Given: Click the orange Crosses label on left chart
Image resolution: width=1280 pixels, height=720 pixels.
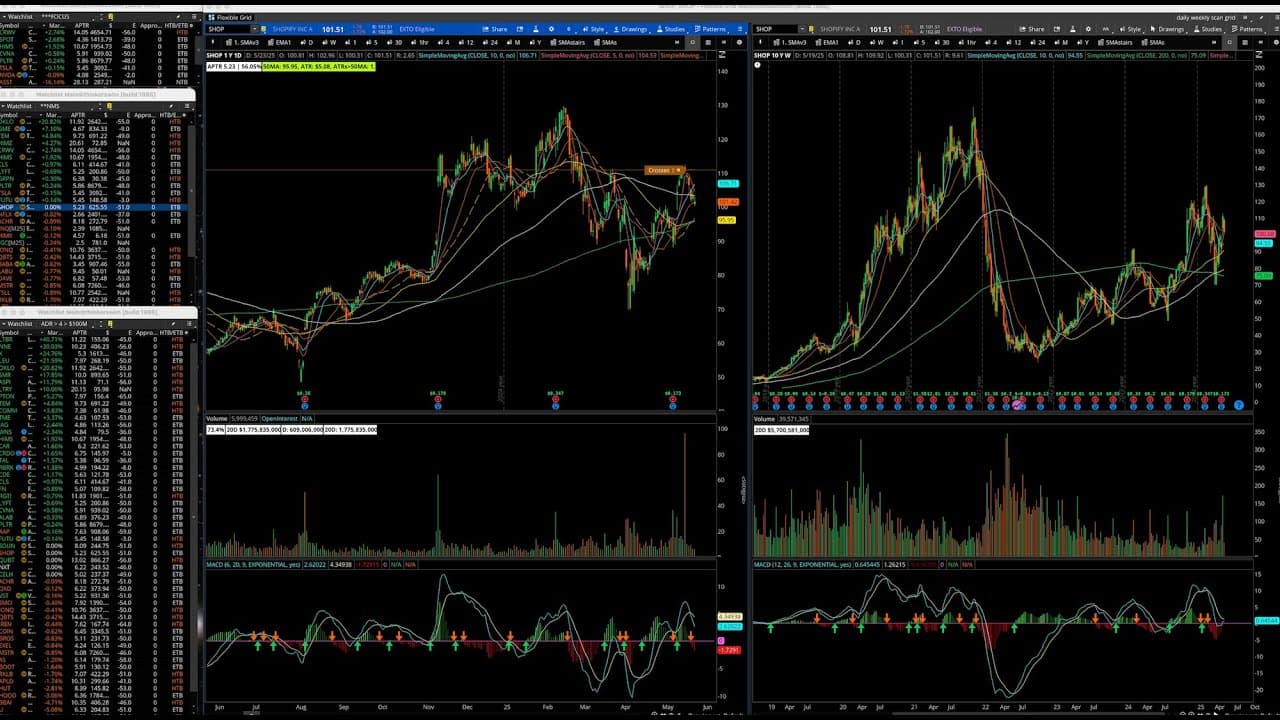Looking at the screenshot, I should (665, 170).
